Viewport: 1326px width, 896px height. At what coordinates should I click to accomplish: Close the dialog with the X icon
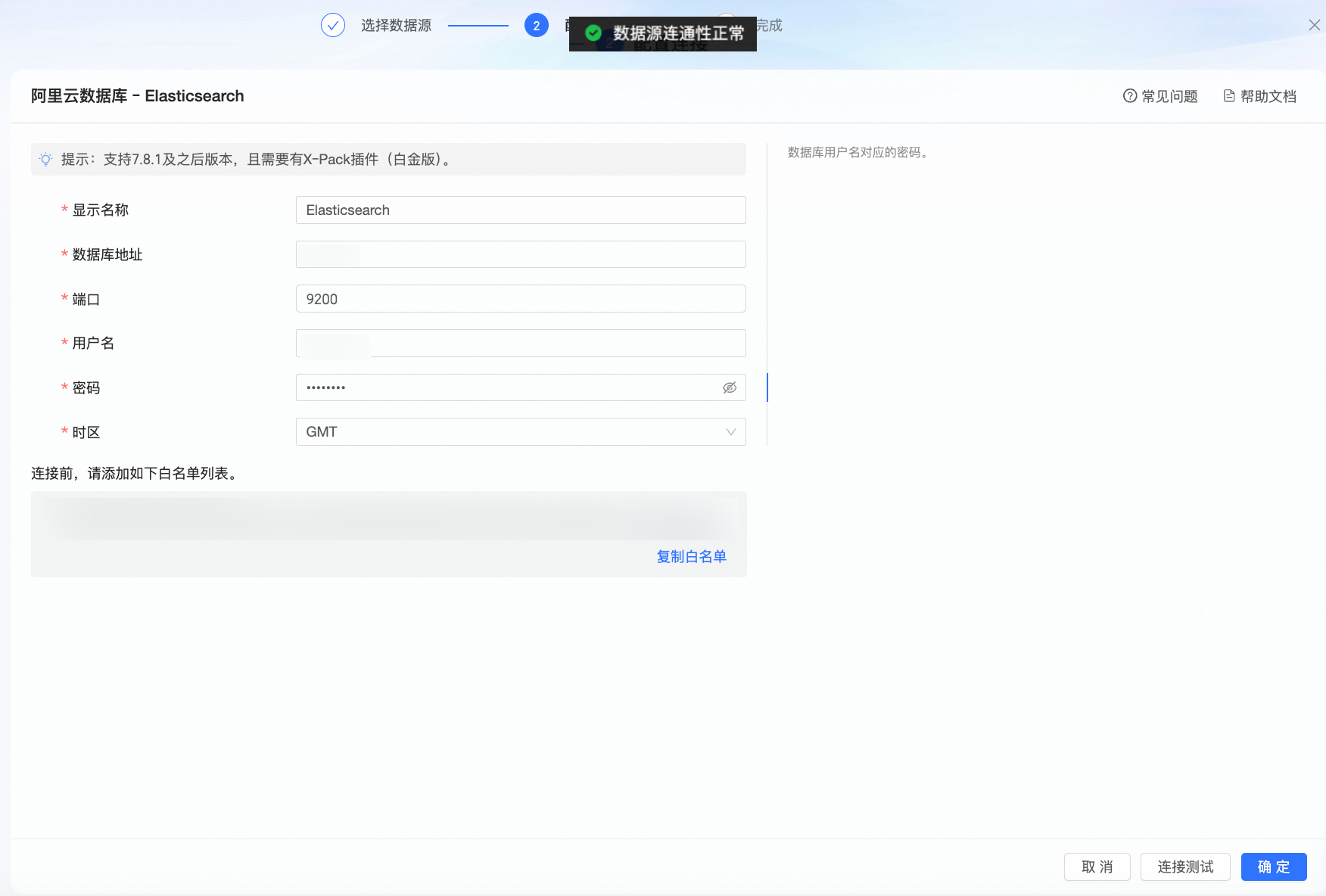coord(1315,25)
